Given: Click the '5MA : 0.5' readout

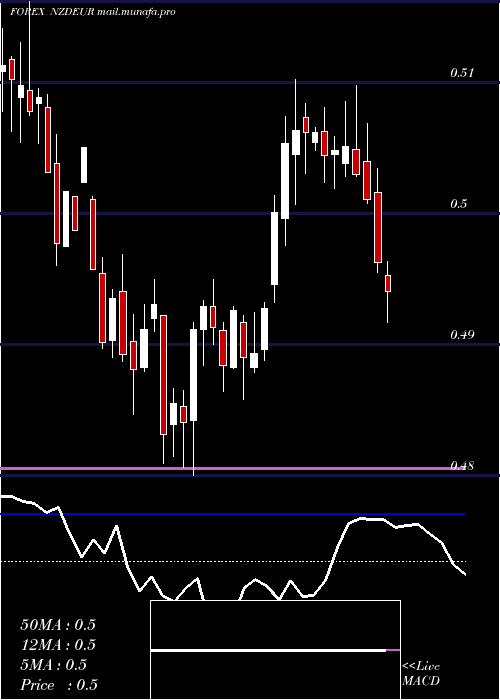Looking at the screenshot, I should point(54,665).
